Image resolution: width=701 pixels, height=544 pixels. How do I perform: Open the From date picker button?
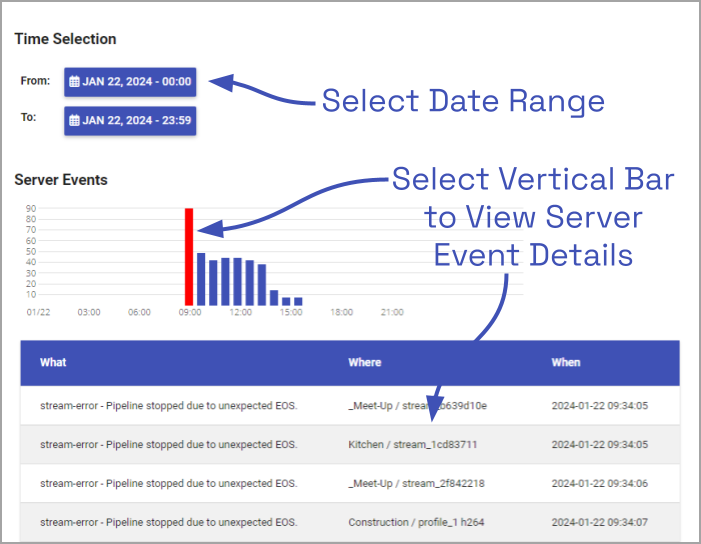click(130, 82)
